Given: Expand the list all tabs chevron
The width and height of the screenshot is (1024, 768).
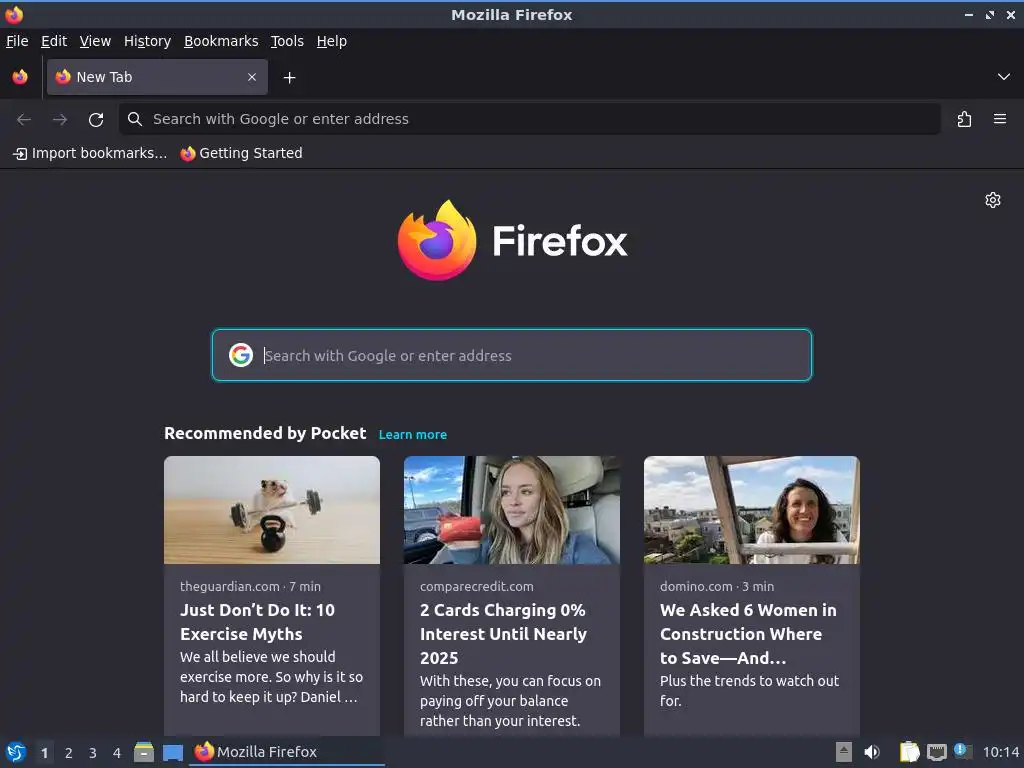Looking at the screenshot, I should (1004, 77).
